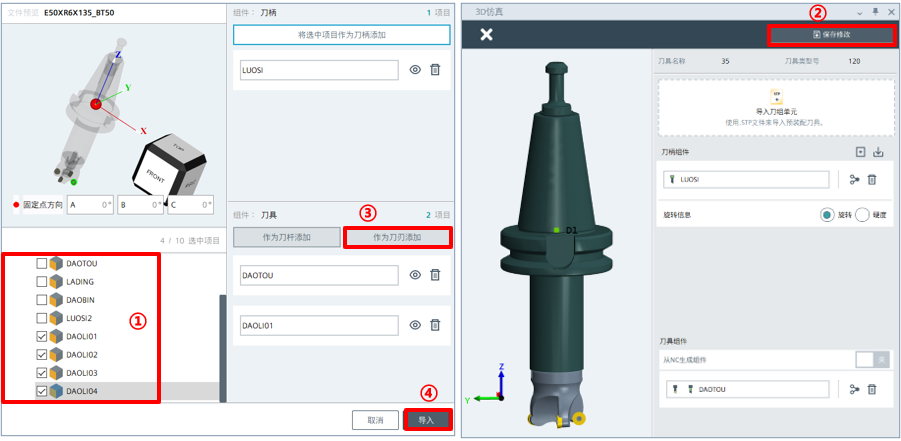Click the STP import file icon

coord(776,95)
